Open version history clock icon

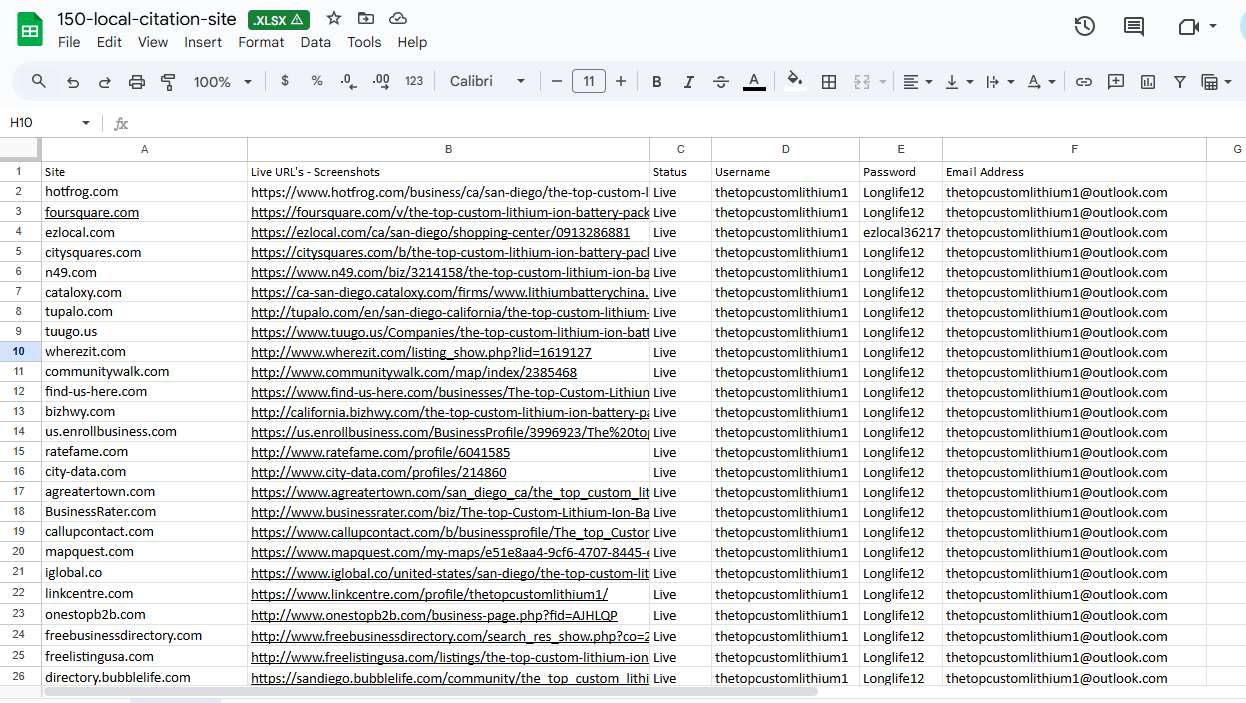1084,27
